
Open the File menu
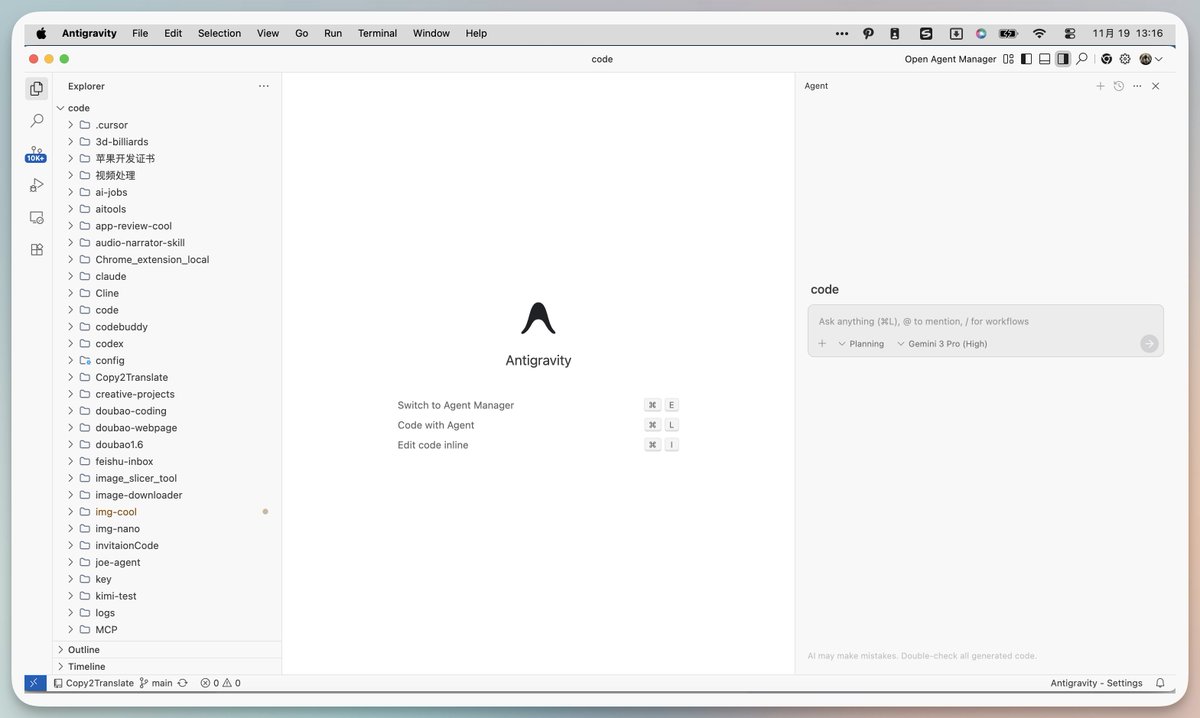[140, 33]
